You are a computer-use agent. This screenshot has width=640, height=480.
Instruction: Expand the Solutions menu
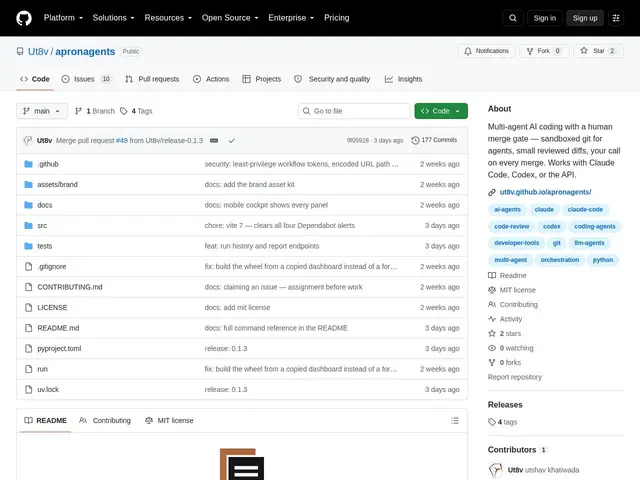point(113,18)
